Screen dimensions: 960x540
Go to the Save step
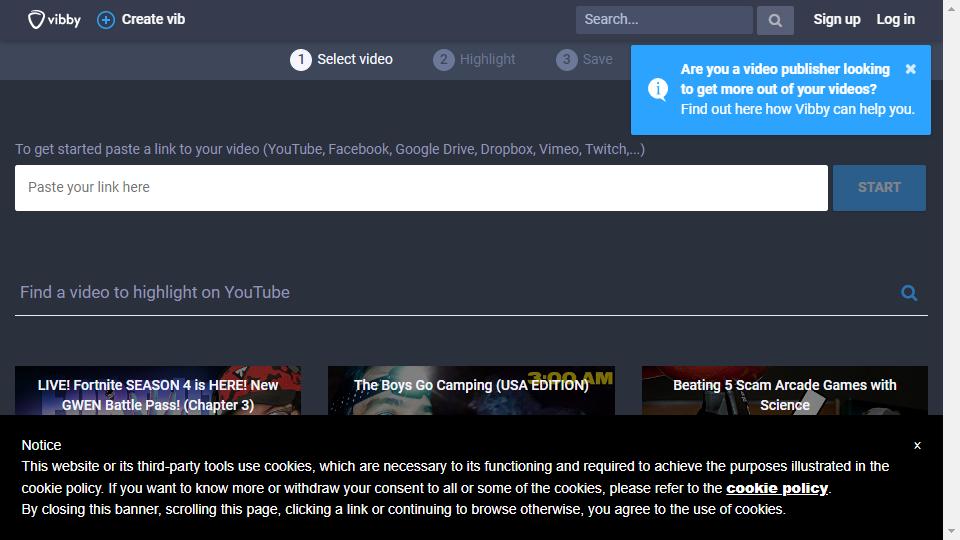click(x=598, y=59)
